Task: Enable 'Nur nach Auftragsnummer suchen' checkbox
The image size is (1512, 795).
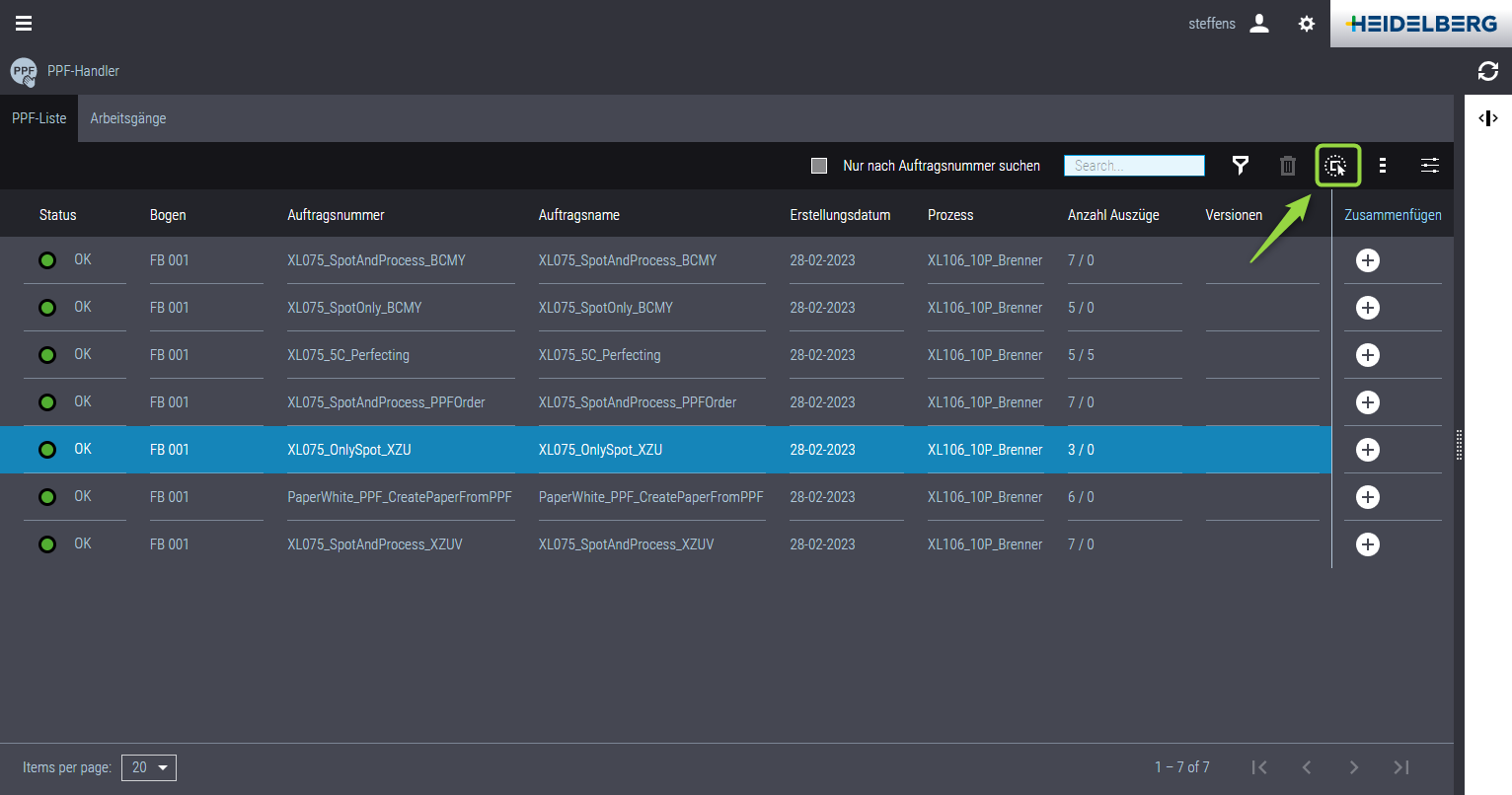Action: (819, 166)
